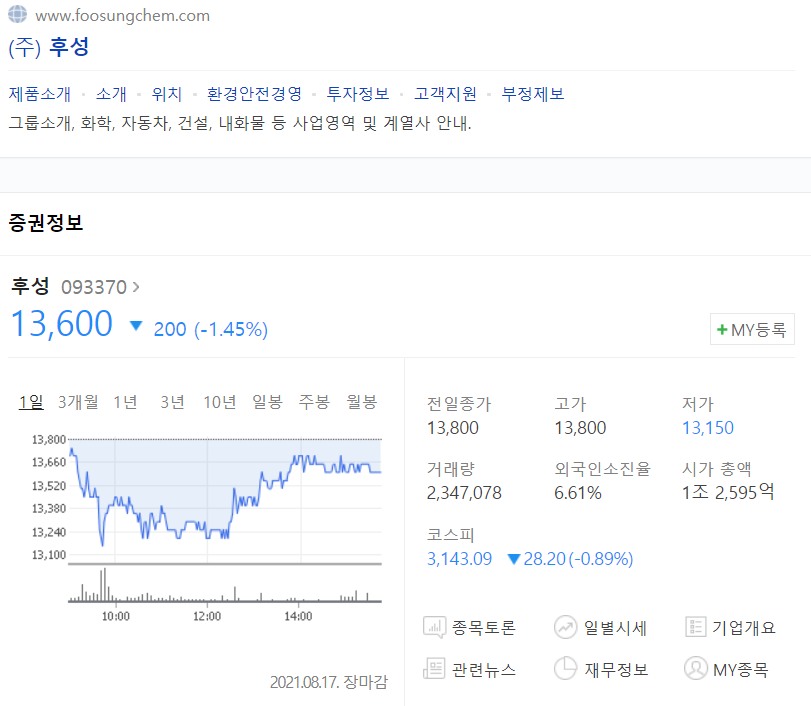The image size is (811, 706).
Task: Open the 종목토론 chart icon
Action: coord(434,627)
